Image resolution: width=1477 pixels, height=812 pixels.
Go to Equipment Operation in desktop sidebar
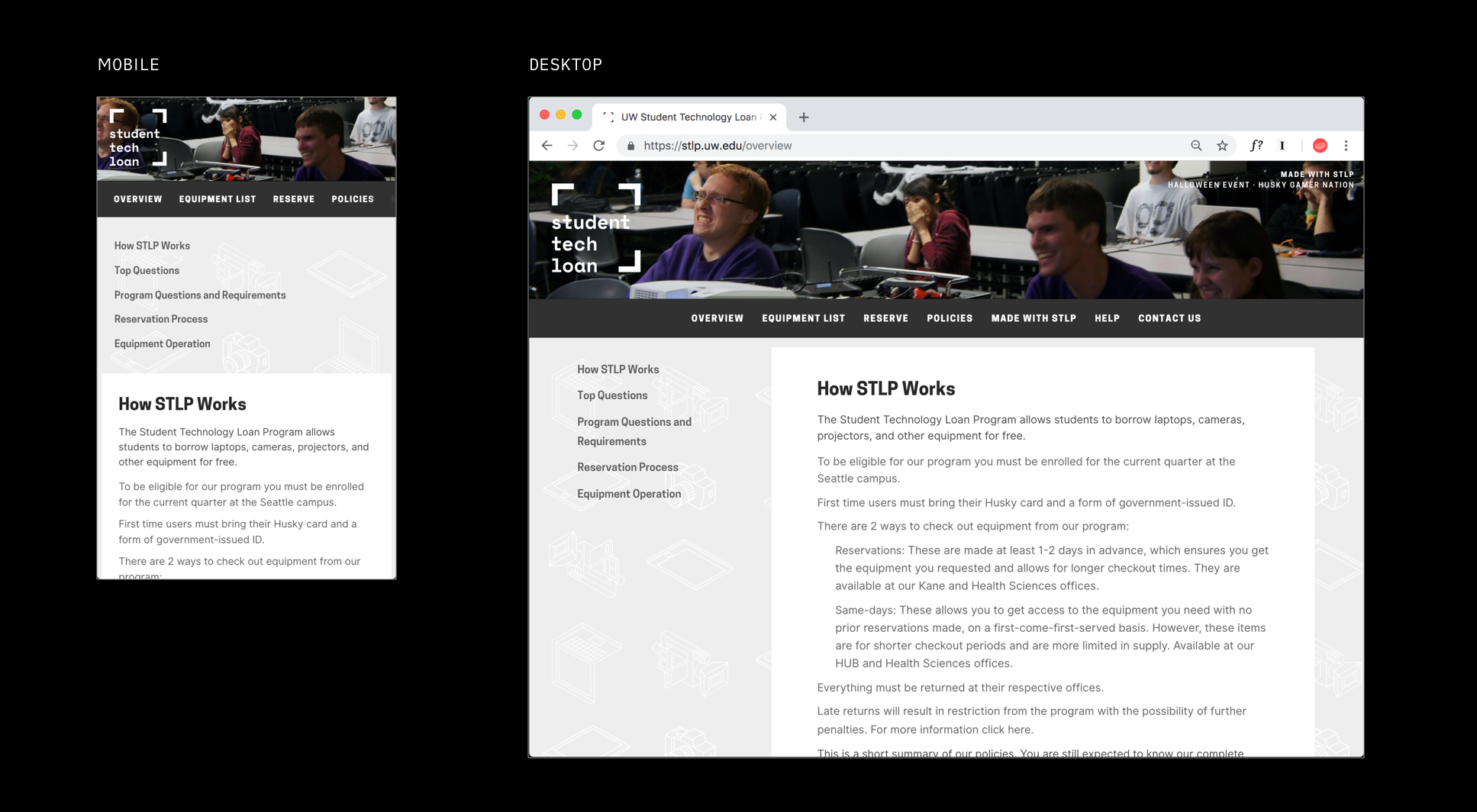click(x=629, y=494)
